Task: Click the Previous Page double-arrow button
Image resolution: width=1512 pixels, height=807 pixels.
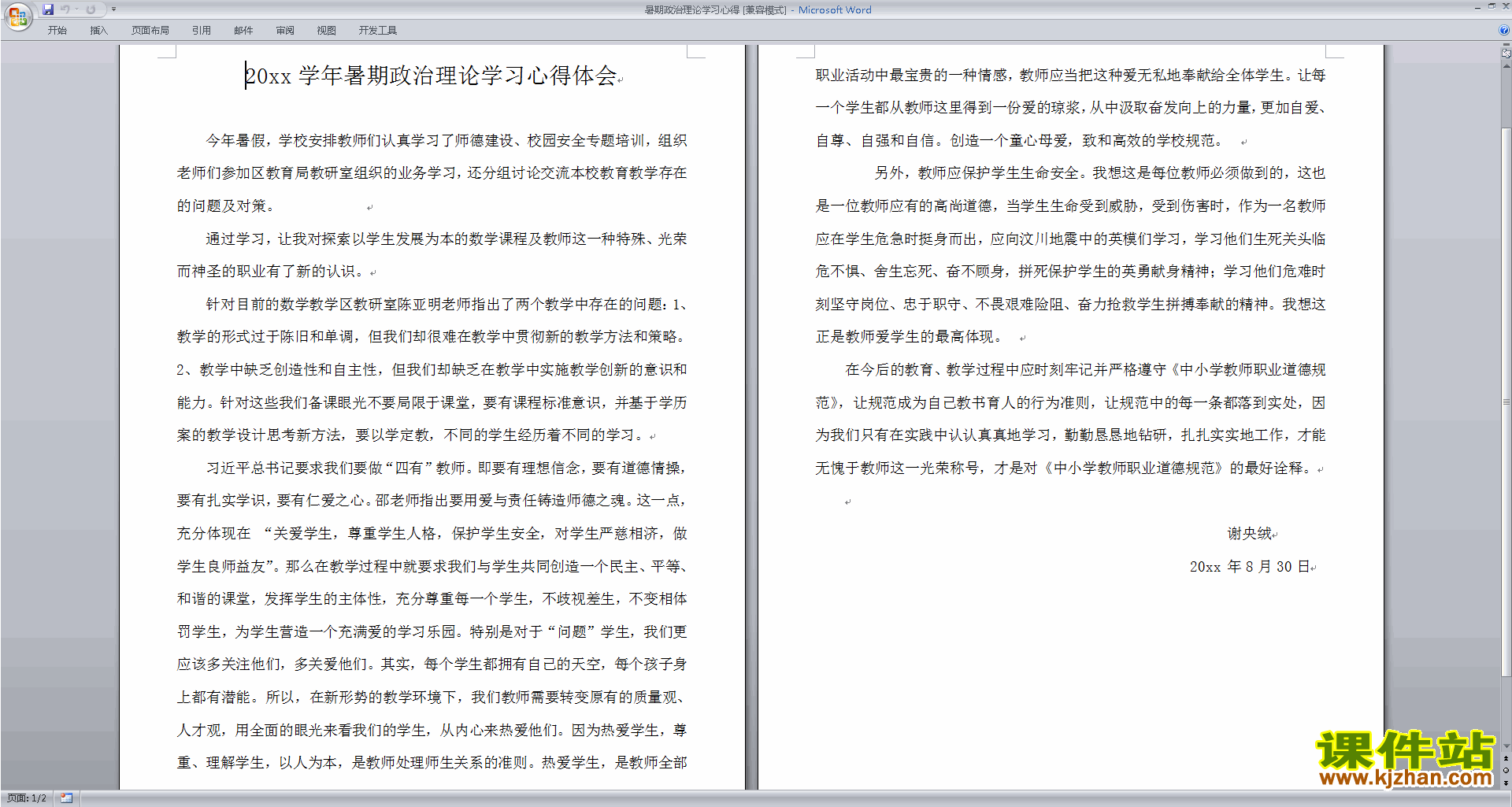Action: [1506, 758]
